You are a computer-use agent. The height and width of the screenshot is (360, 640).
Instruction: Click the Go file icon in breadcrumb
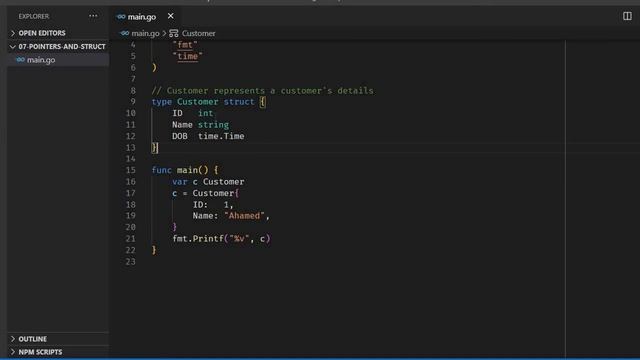[x=125, y=33]
